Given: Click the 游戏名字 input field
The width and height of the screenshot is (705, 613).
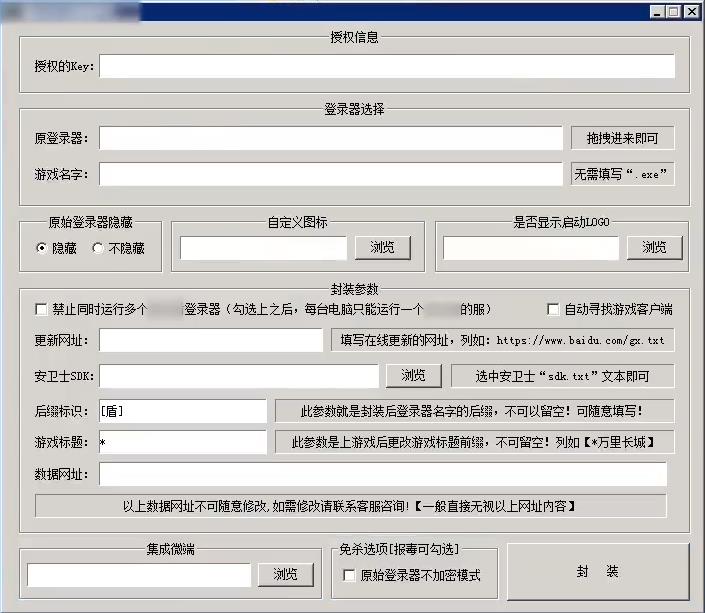Looking at the screenshot, I should tap(330, 174).
